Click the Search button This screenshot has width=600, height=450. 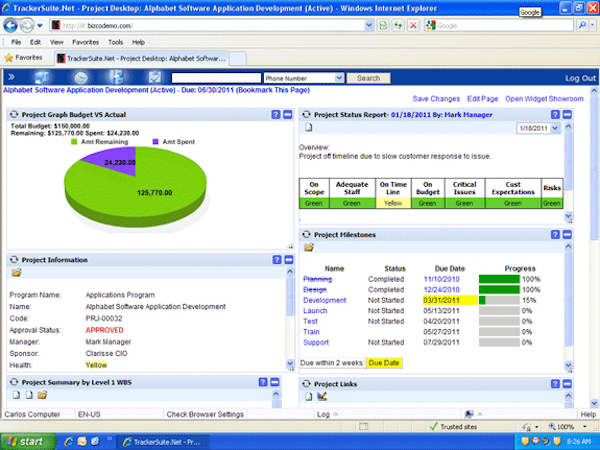point(368,78)
